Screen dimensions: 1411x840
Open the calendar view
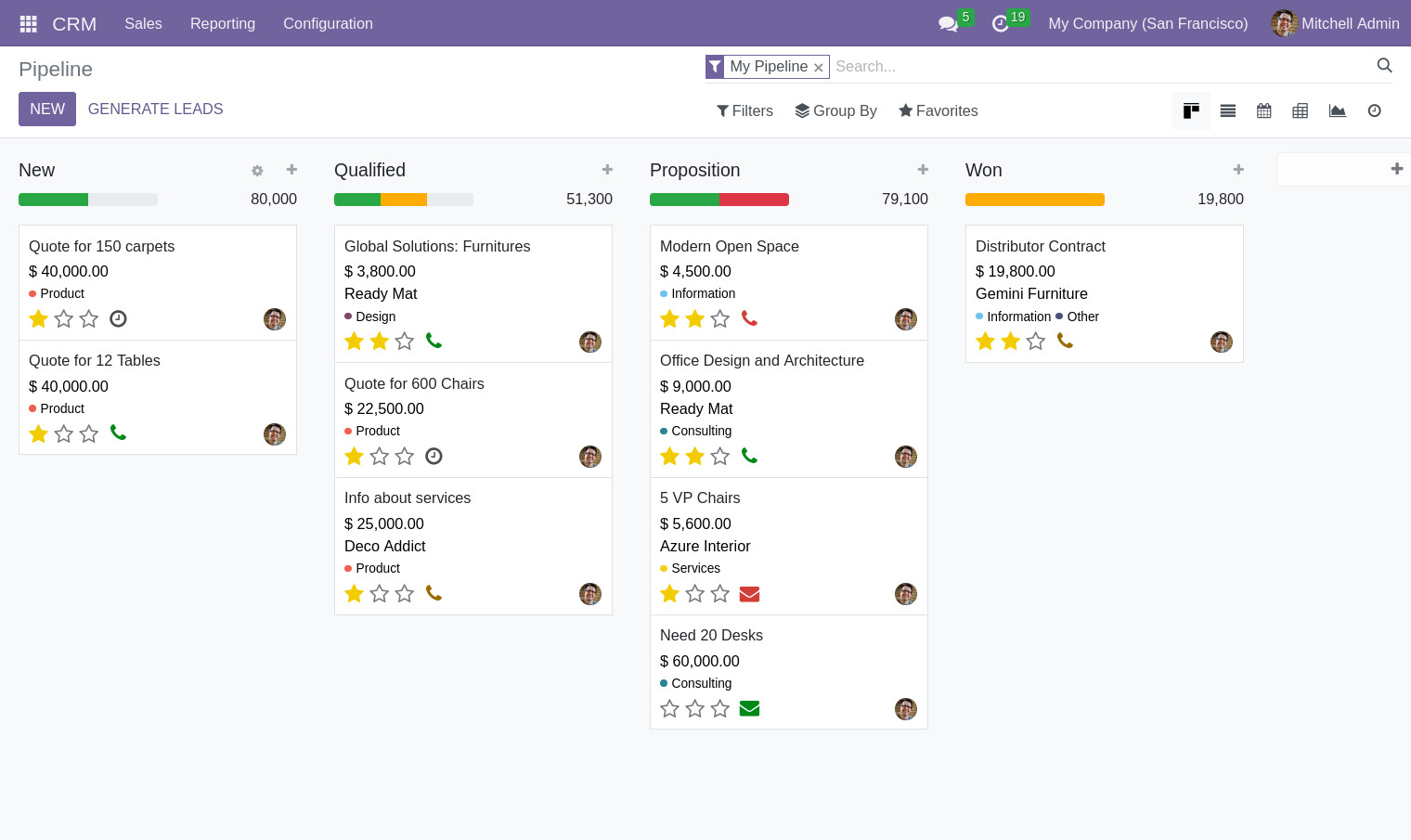(1263, 110)
